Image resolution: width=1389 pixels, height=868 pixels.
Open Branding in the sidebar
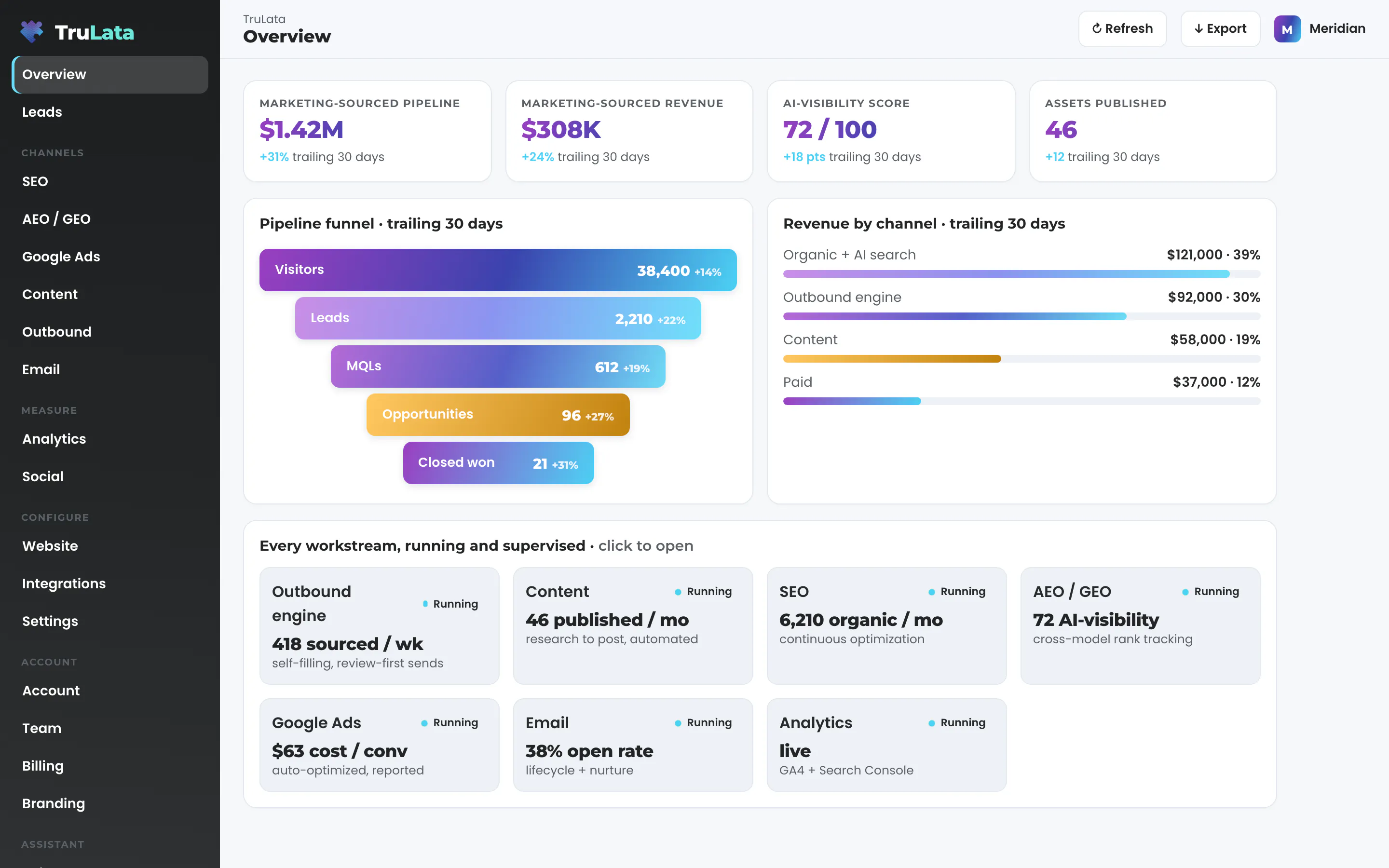coord(109,804)
